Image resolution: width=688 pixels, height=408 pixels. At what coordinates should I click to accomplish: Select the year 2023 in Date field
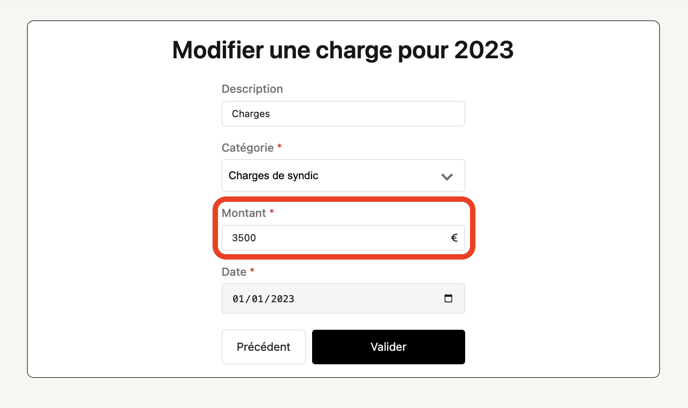tap(280, 299)
